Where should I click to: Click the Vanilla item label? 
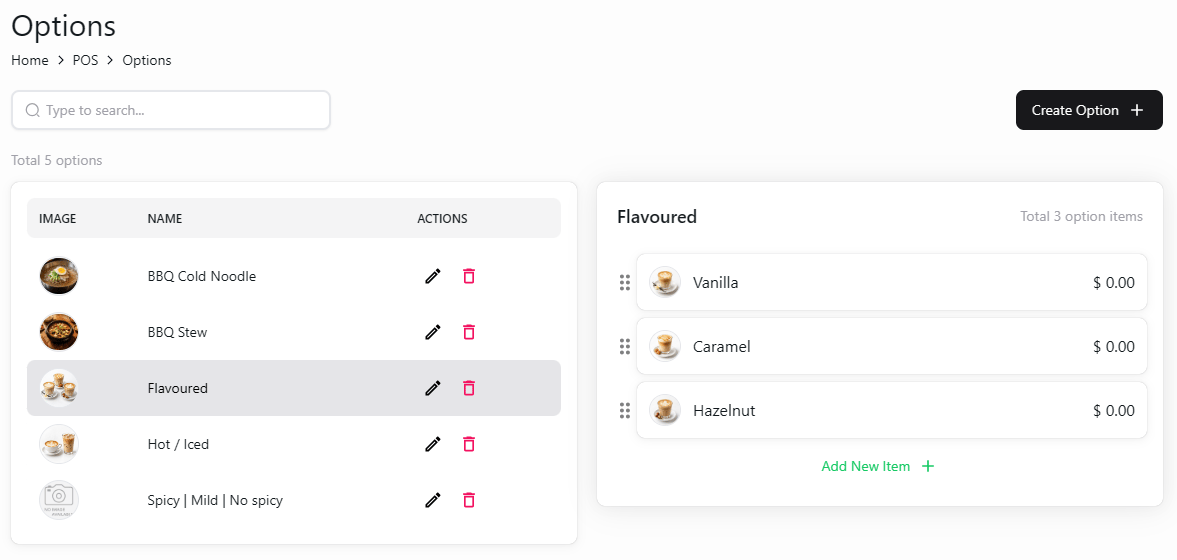pyautogui.click(x=715, y=283)
